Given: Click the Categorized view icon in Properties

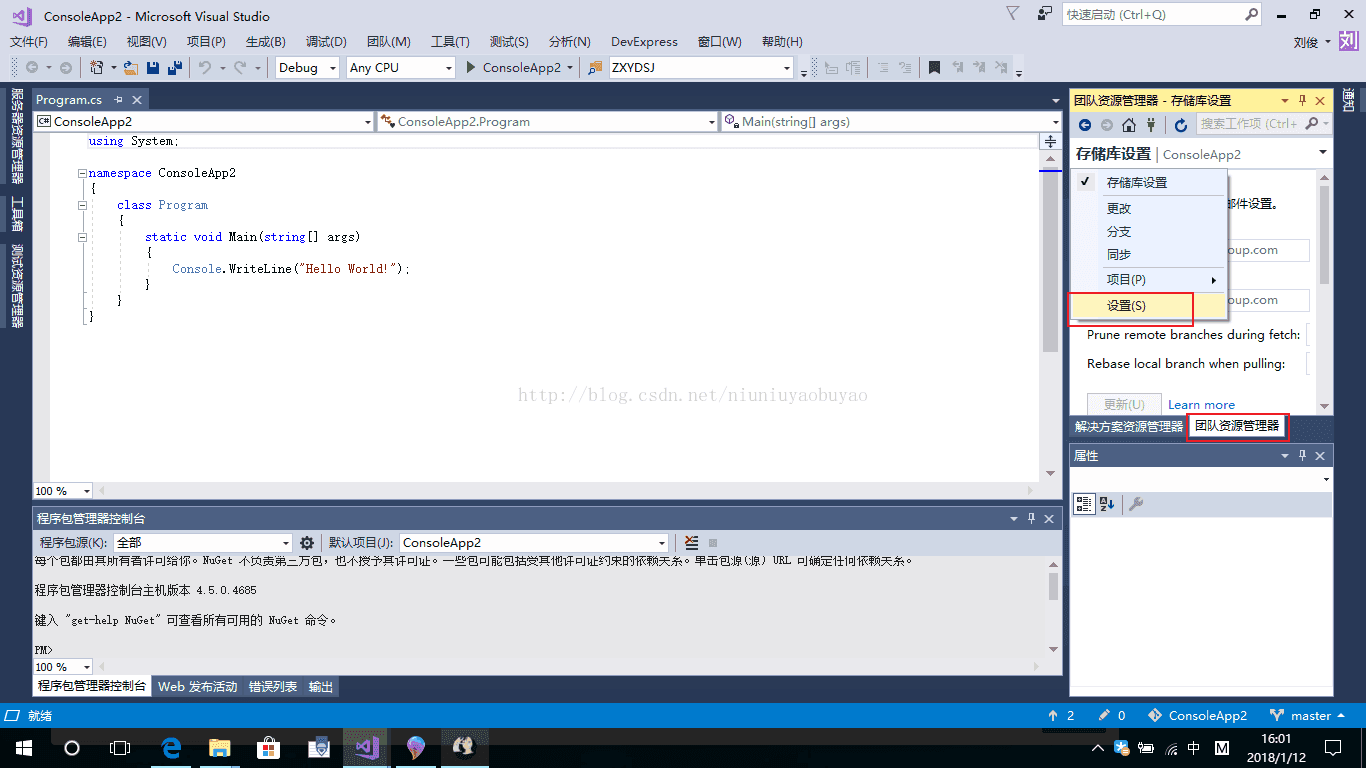Looking at the screenshot, I should pyautogui.click(x=1084, y=504).
